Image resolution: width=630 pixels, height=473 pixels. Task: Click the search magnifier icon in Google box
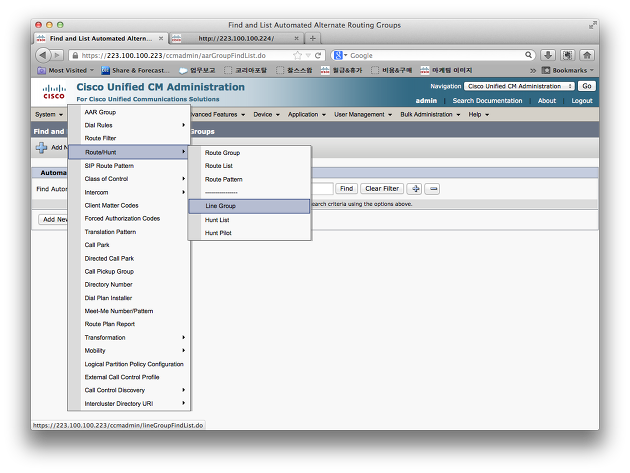tap(528, 55)
